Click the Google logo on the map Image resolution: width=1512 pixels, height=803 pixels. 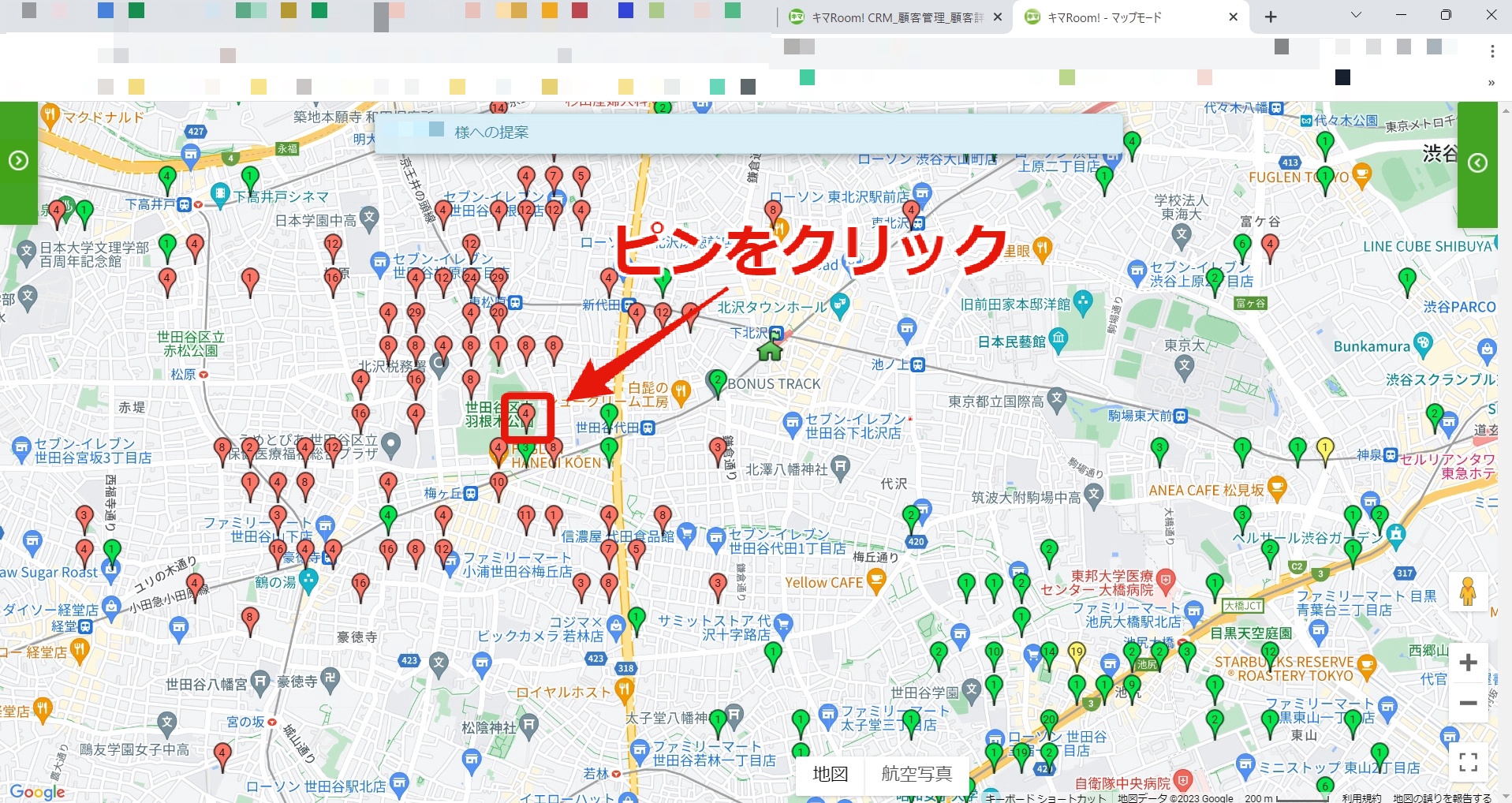[x=37, y=791]
